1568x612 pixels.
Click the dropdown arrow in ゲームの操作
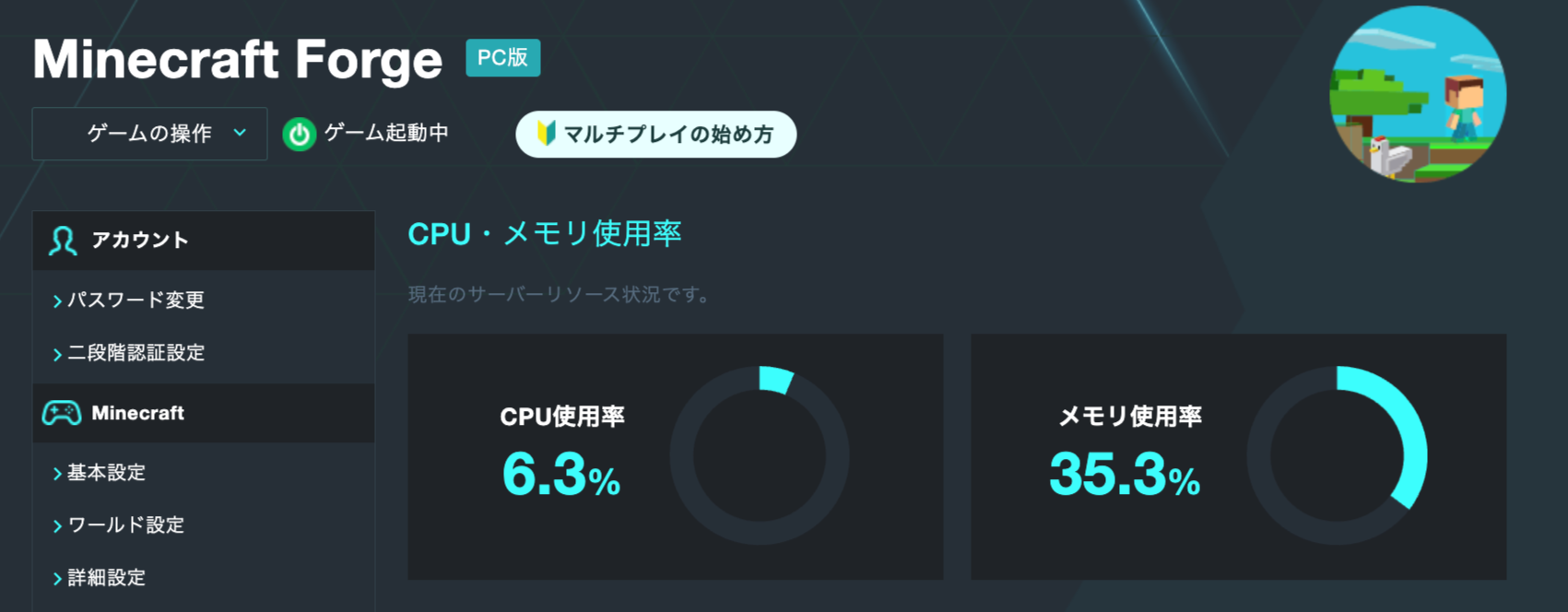click(240, 133)
